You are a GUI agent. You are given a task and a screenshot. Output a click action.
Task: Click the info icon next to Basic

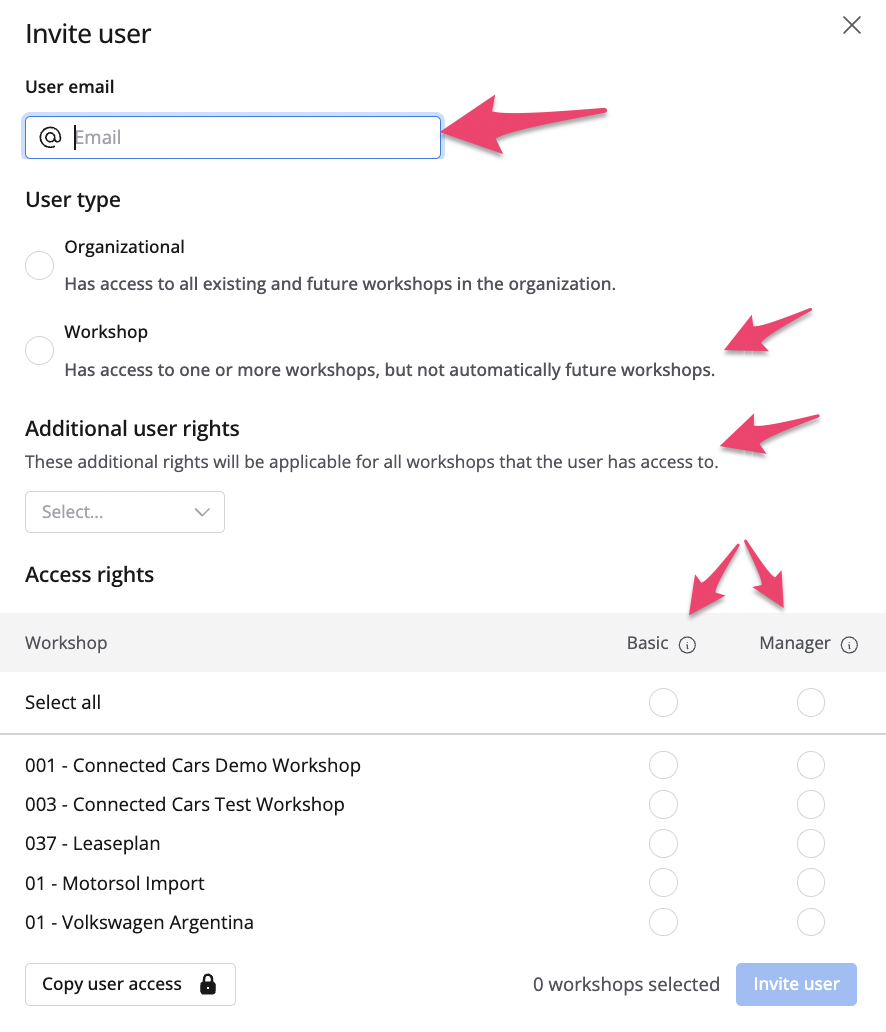[x=687, y=645]
